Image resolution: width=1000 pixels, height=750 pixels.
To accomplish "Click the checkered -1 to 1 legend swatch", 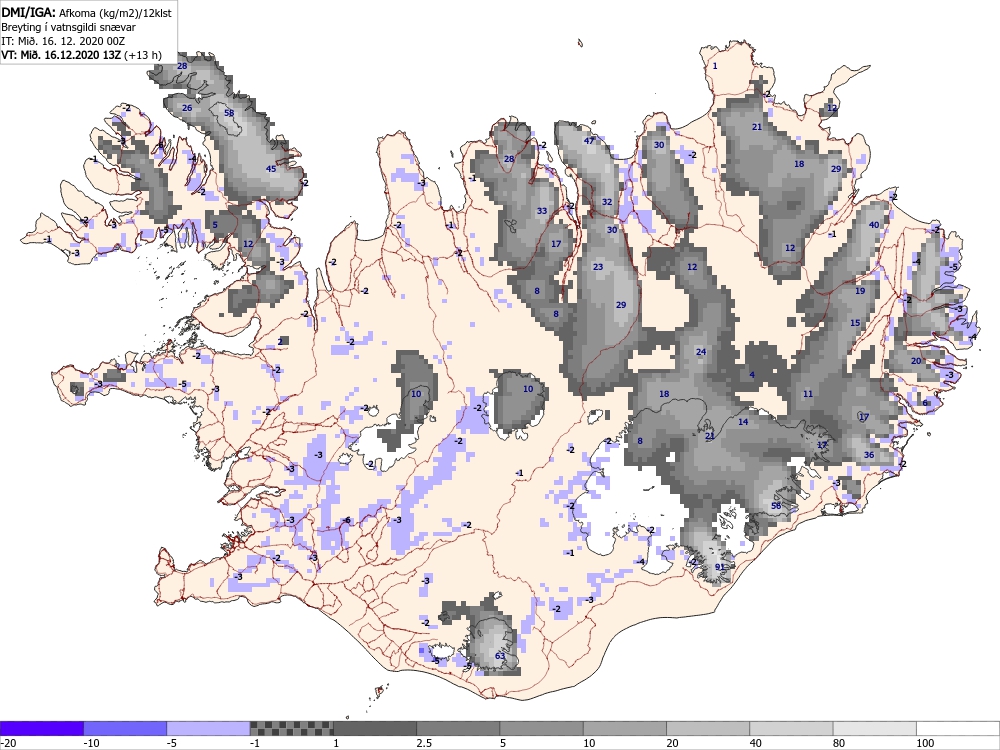I will pos(291,728).
